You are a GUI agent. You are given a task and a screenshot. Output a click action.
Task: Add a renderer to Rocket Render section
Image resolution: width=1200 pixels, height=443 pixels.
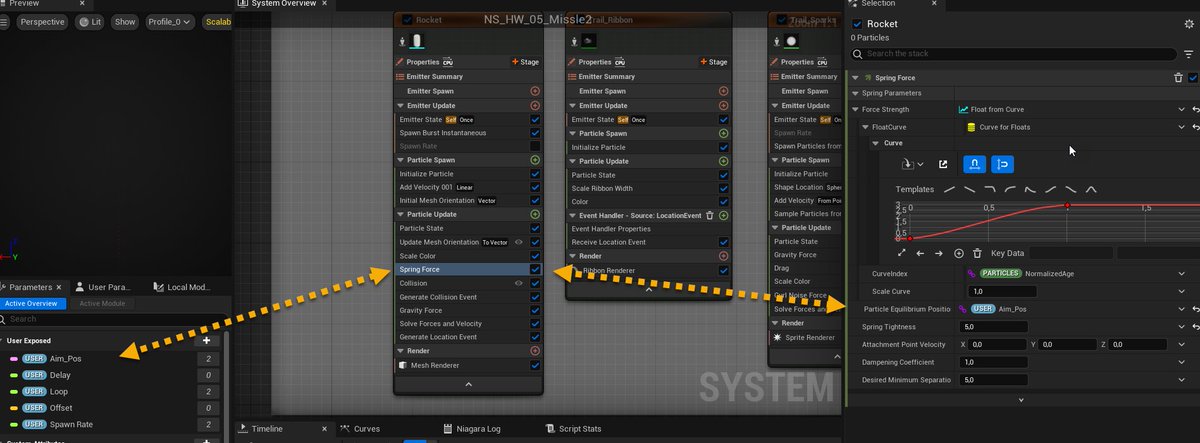click(x=534, y=351)
